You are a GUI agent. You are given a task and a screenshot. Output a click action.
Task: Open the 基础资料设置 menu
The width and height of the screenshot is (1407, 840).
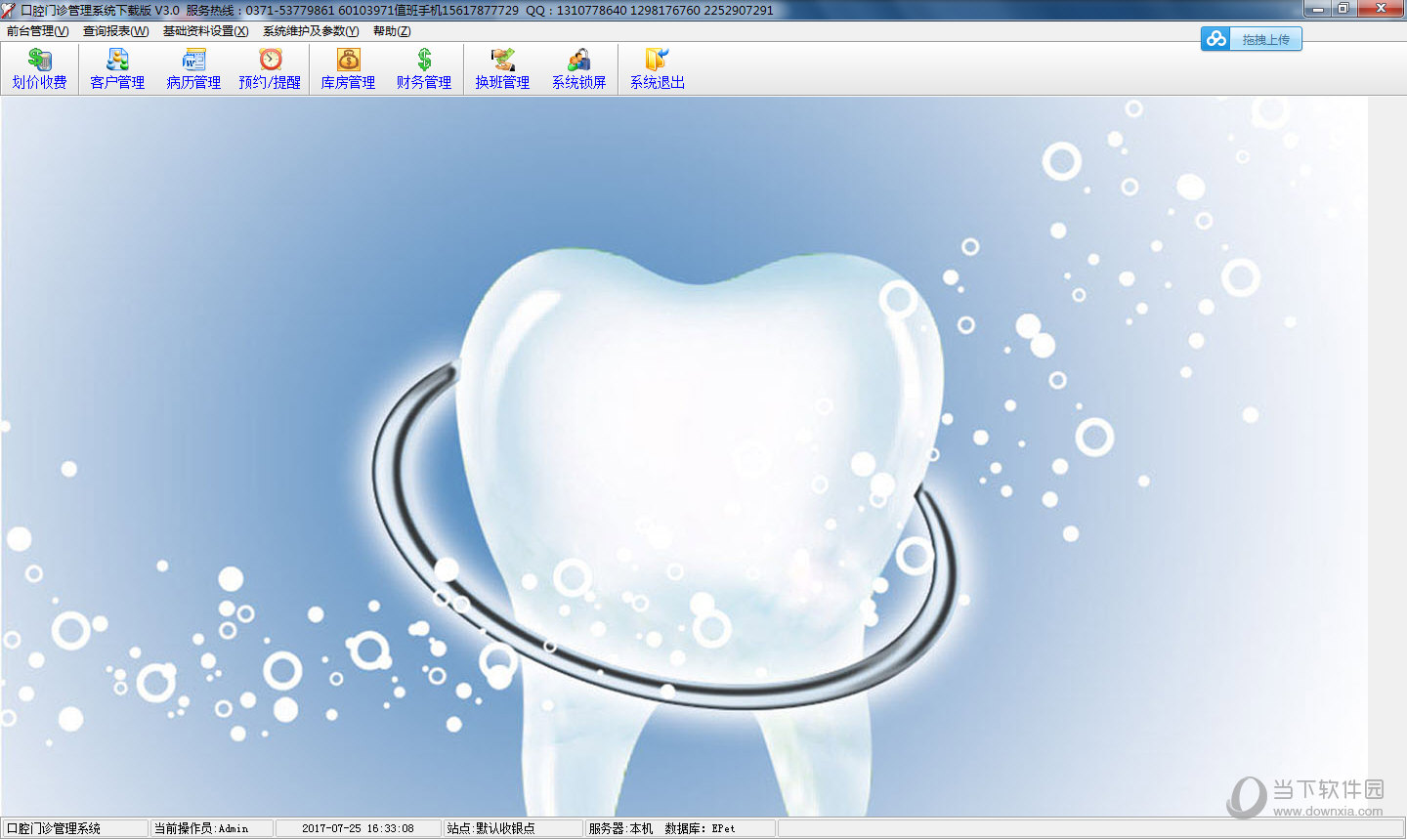coord(205,31)
